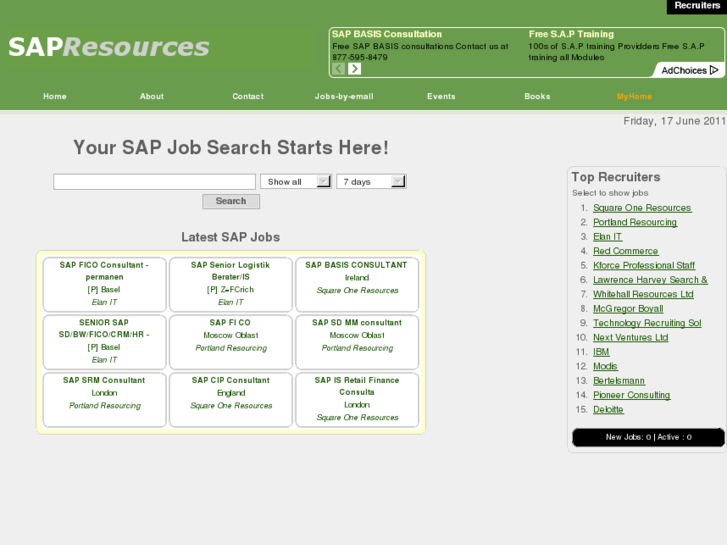Image resolution: width=727 pixels, height=545 pixels.
Task: Click the Recruiters tab at top right
Action: (x=697, y=6)
